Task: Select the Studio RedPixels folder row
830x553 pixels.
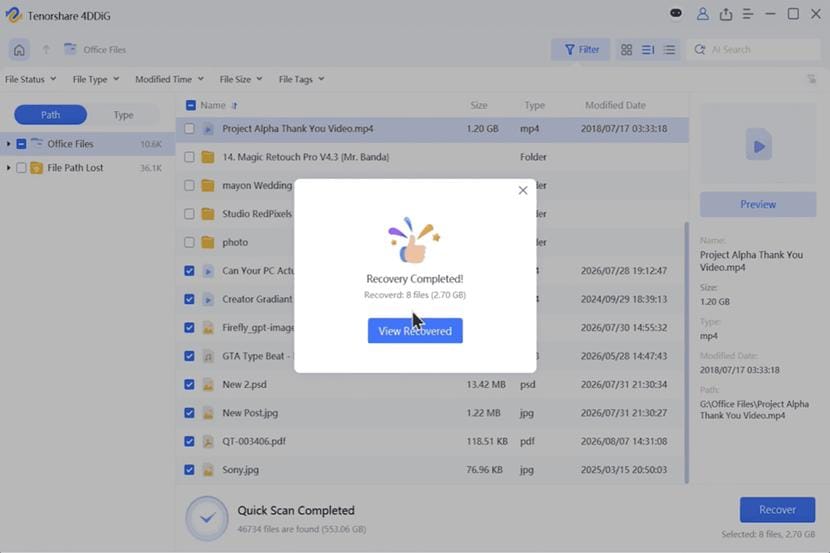Action: (432, 214)
